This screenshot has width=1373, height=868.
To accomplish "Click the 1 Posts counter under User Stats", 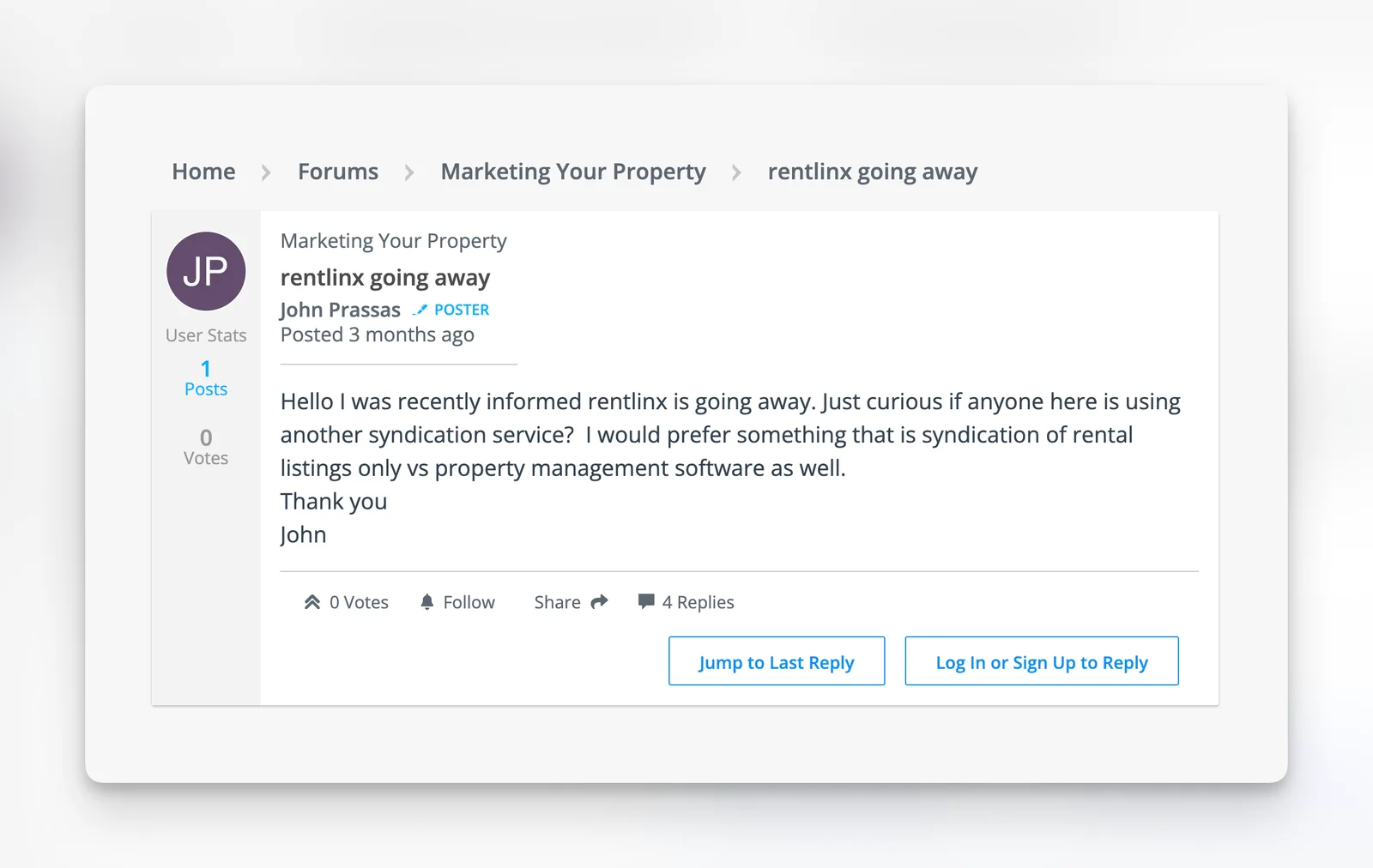I will (205, 378).
